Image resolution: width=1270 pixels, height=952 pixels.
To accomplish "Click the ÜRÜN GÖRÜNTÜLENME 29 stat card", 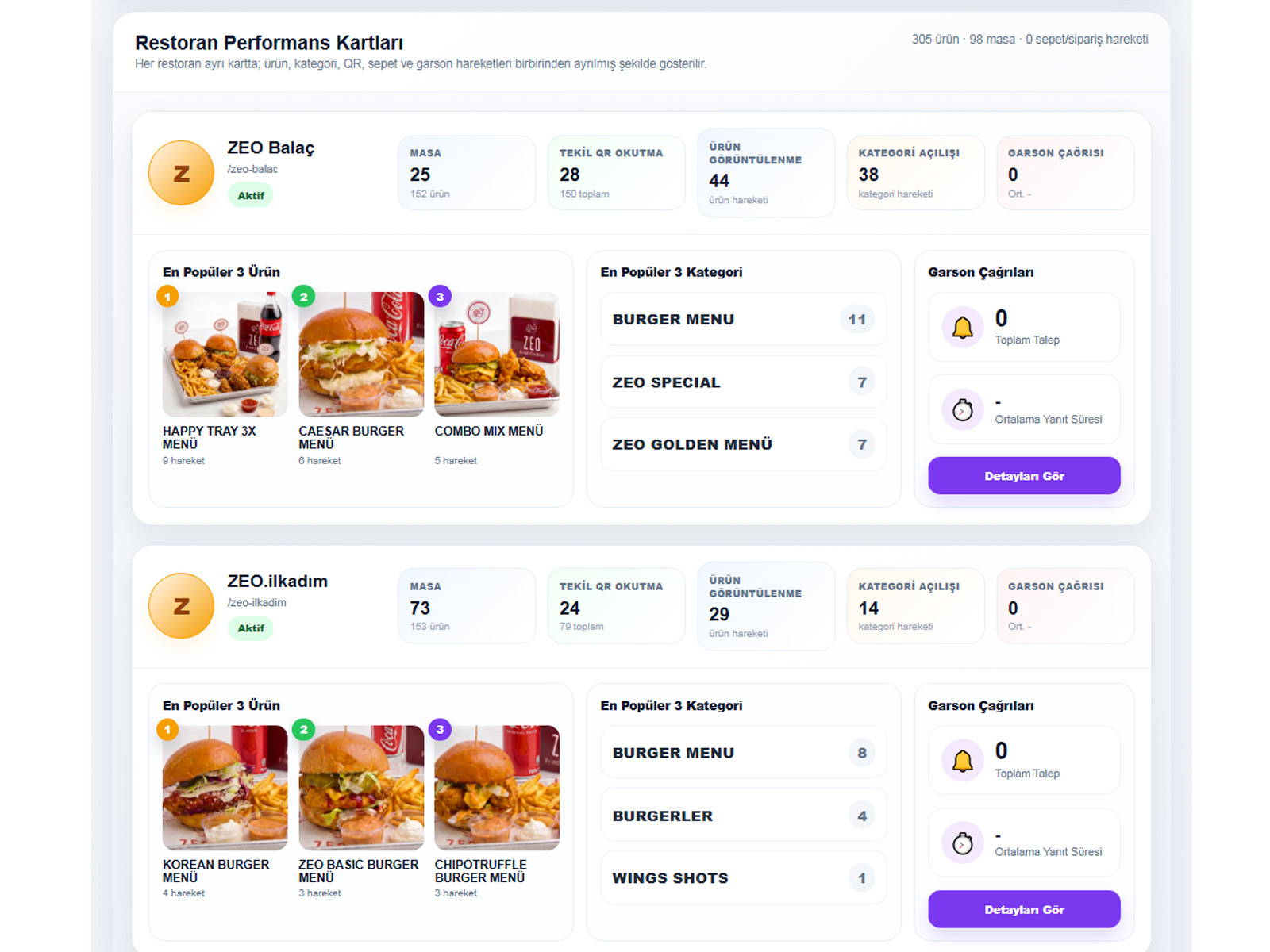I will pyautogui.click(x=766, y=606).
